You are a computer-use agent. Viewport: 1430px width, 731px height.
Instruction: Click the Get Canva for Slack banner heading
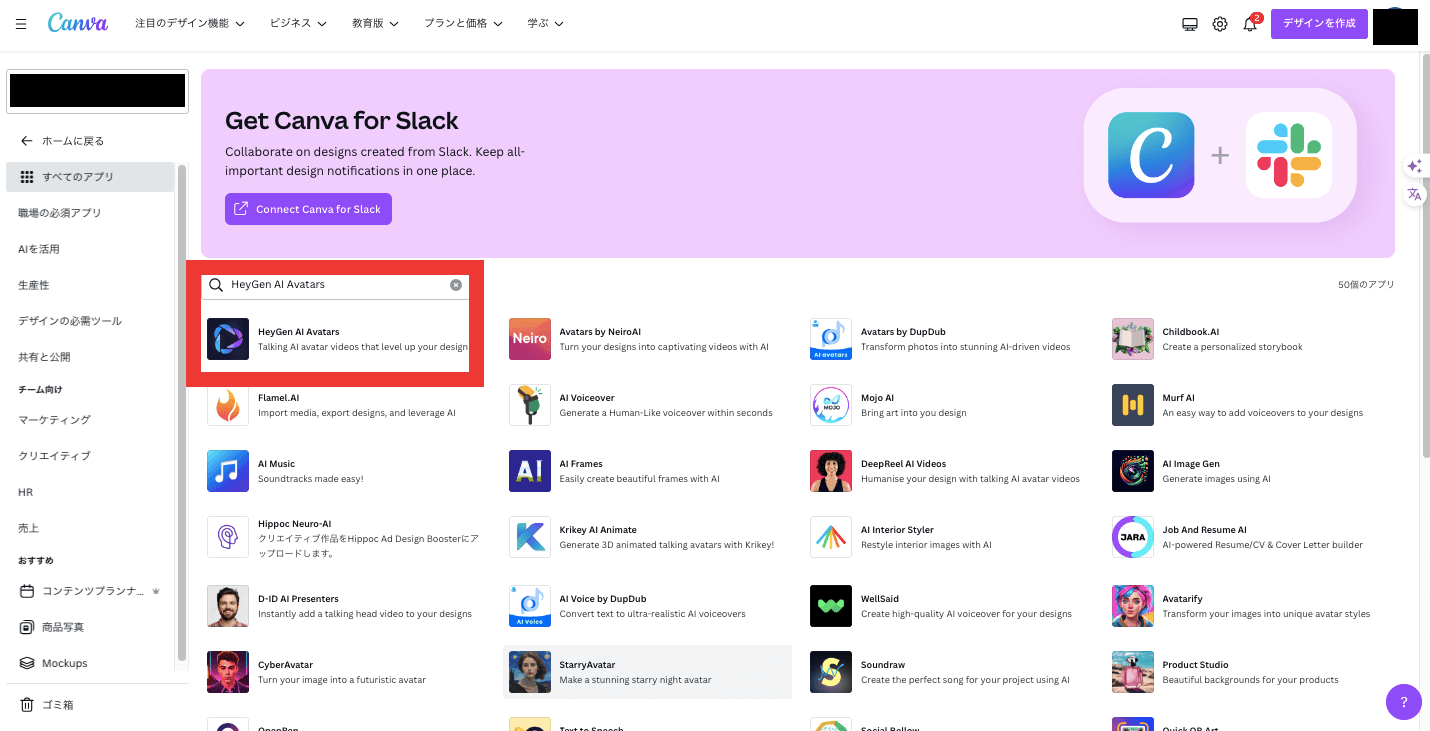click(342, 121)
